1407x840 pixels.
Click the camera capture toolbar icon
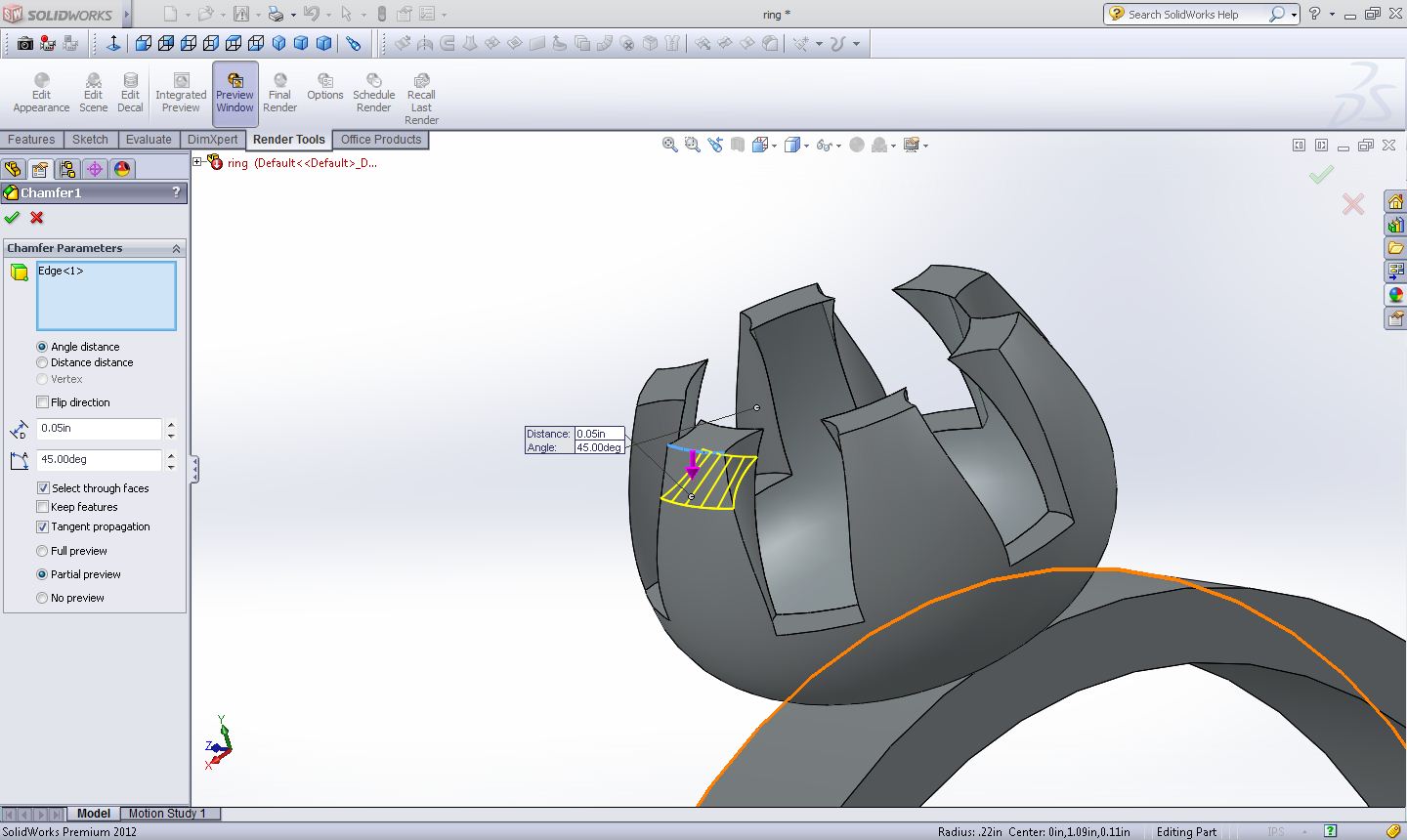pos(25,43)
